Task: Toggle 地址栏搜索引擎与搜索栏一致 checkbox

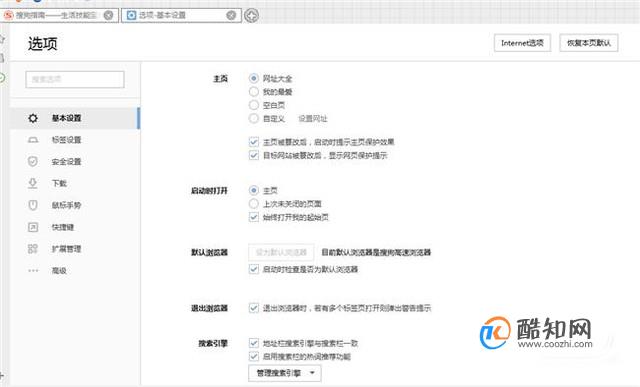Action: pyautogui.click(x=253, y=343)
